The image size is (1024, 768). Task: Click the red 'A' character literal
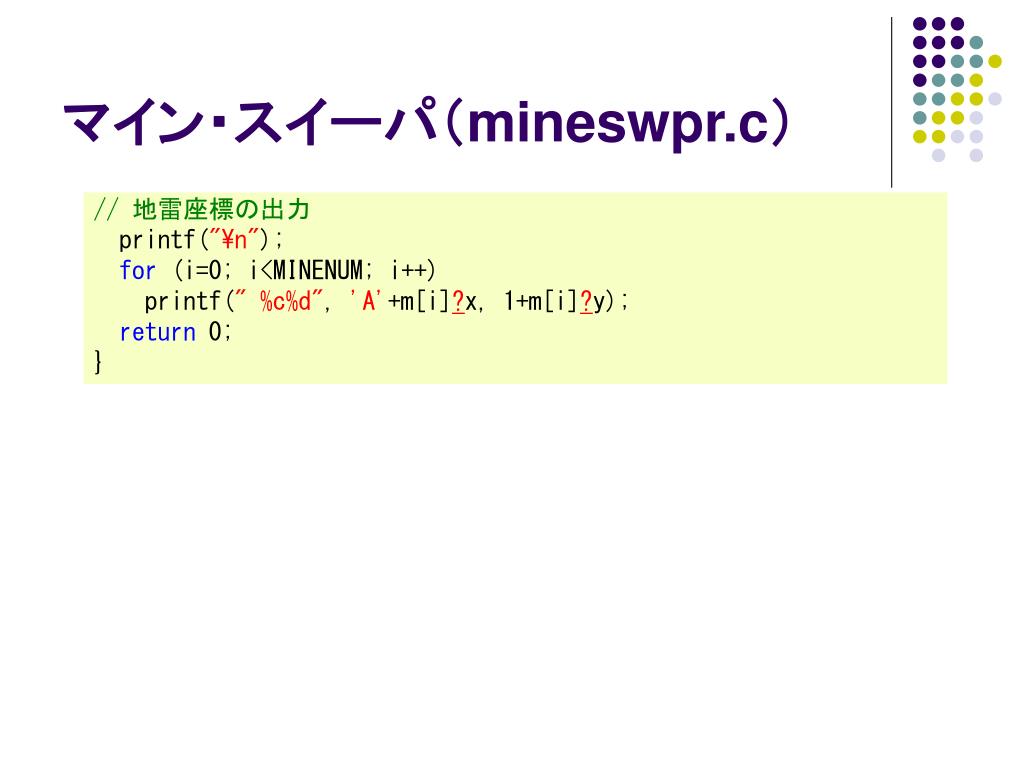(x=366, y=302)
